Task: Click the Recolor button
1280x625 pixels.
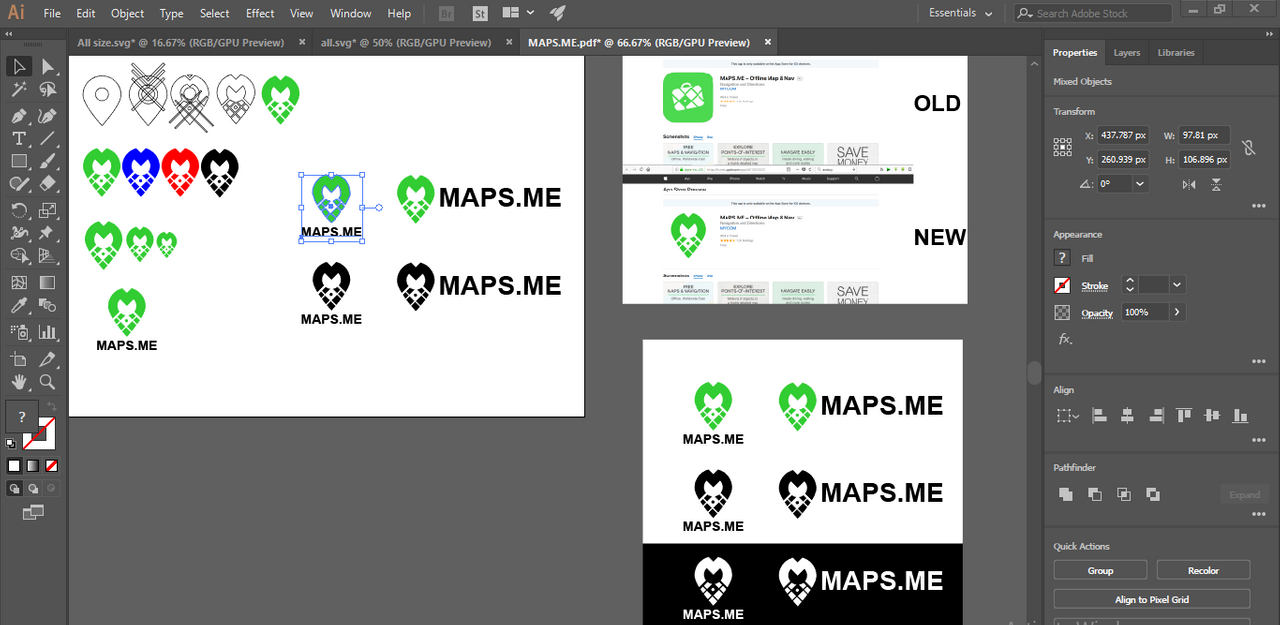Action: click(1203, 570)
